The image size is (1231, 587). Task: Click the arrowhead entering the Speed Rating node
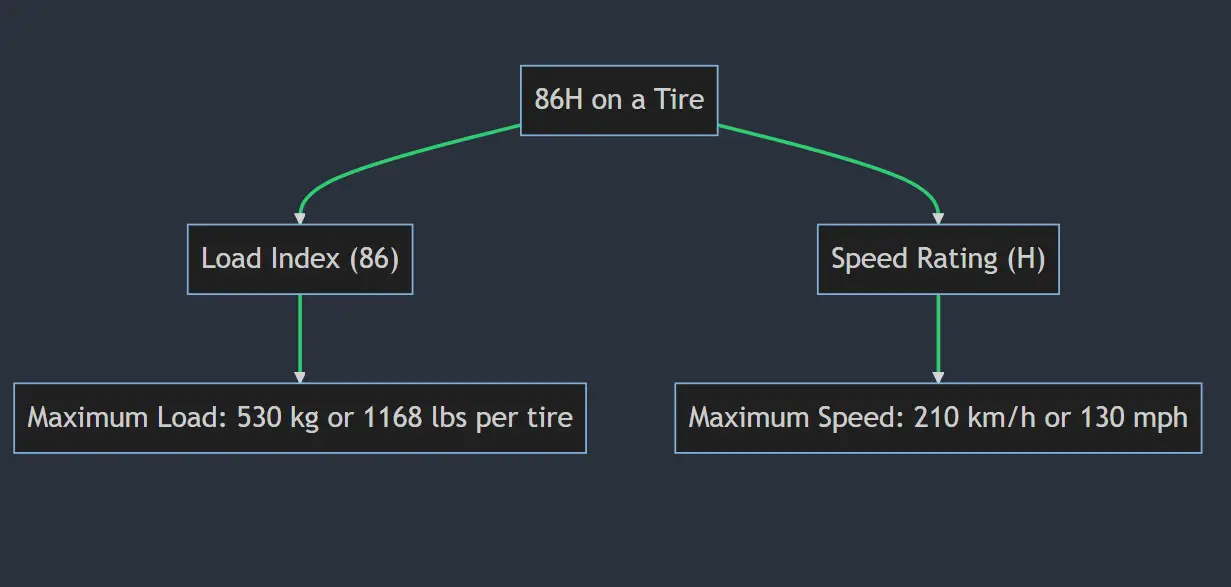point(938,218)
